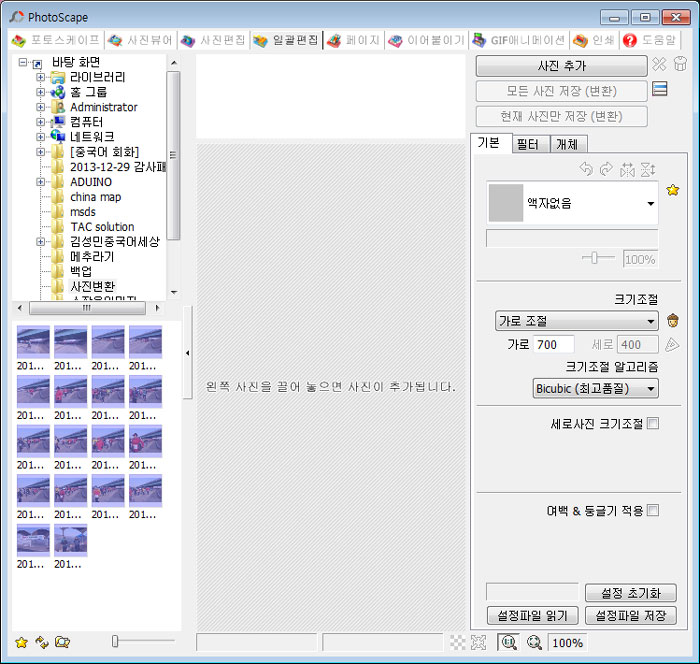700x664 pixels.
Task: Click the star icon next to frame selector
Action: coord(673,190)
